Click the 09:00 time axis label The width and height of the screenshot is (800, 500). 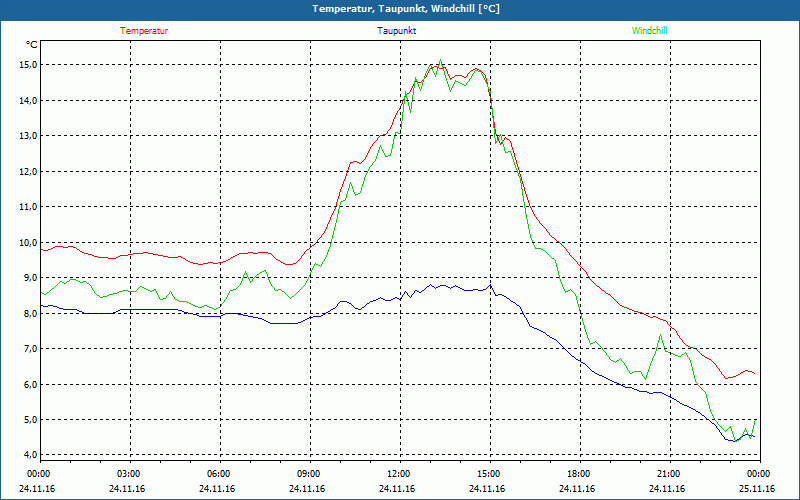309,474
